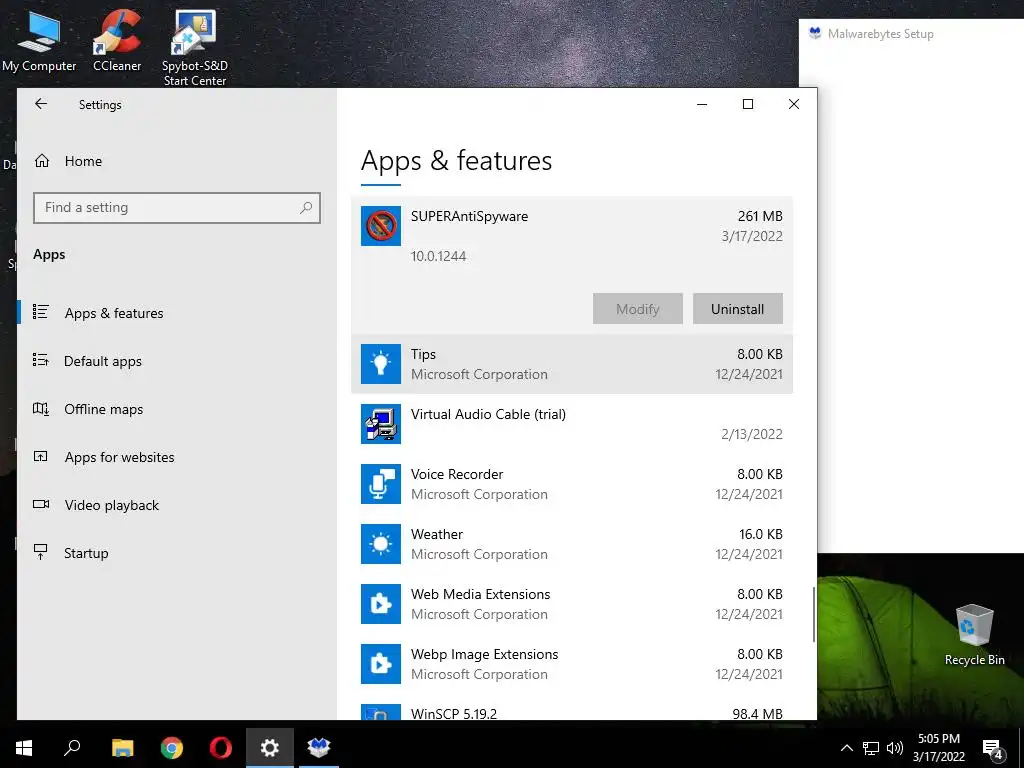Open the notification center icon
Viewport: 1024px width, 768px height.
[993, 750]
